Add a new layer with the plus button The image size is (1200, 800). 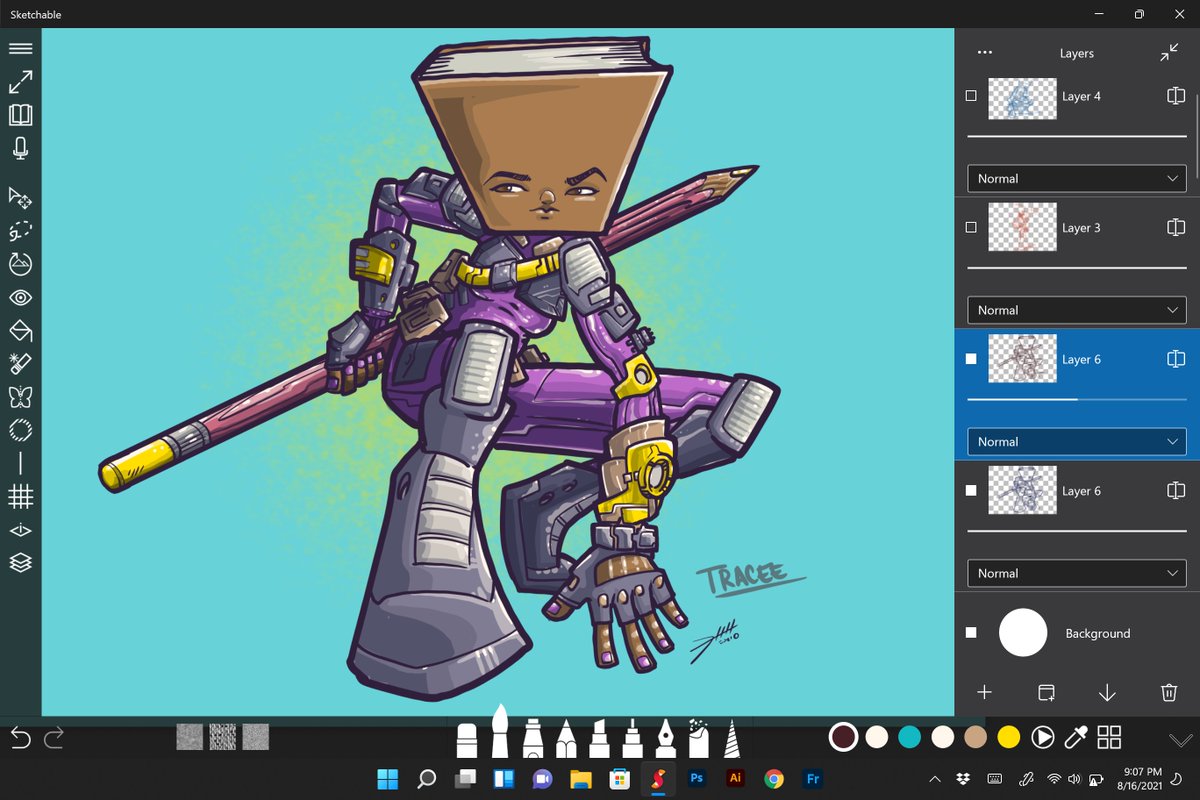click(x=985, y=692)
